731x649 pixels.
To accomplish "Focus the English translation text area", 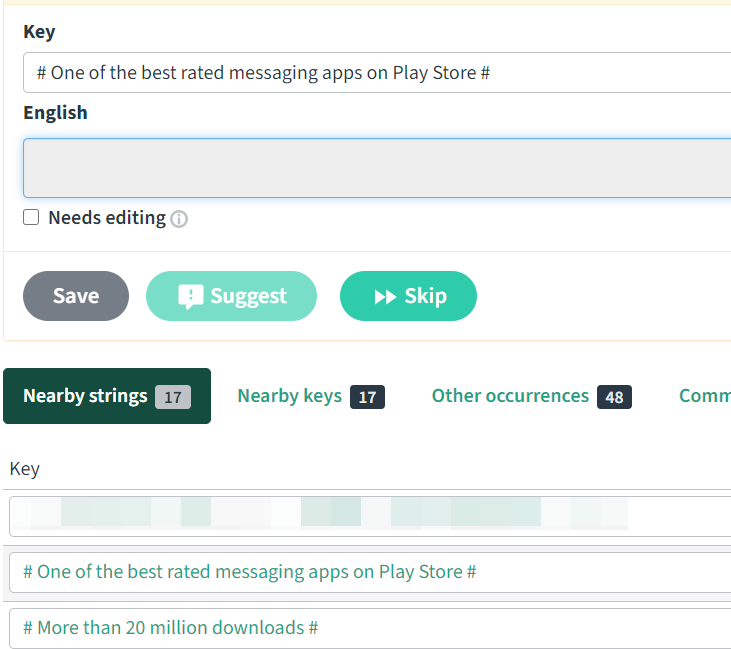I will [x=377, y=168].
